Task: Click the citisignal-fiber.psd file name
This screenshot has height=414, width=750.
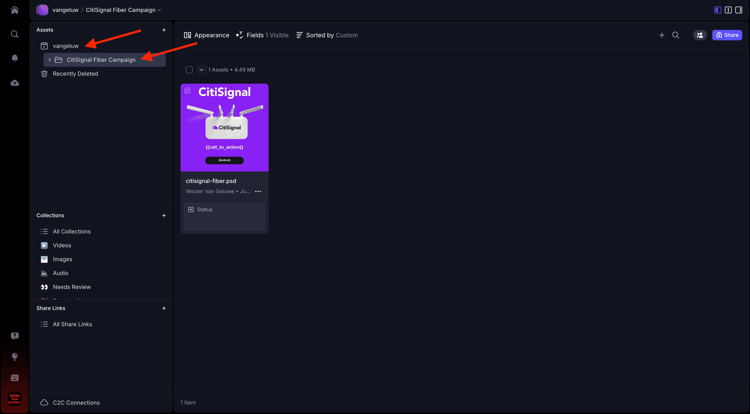Action: [211, 181]
